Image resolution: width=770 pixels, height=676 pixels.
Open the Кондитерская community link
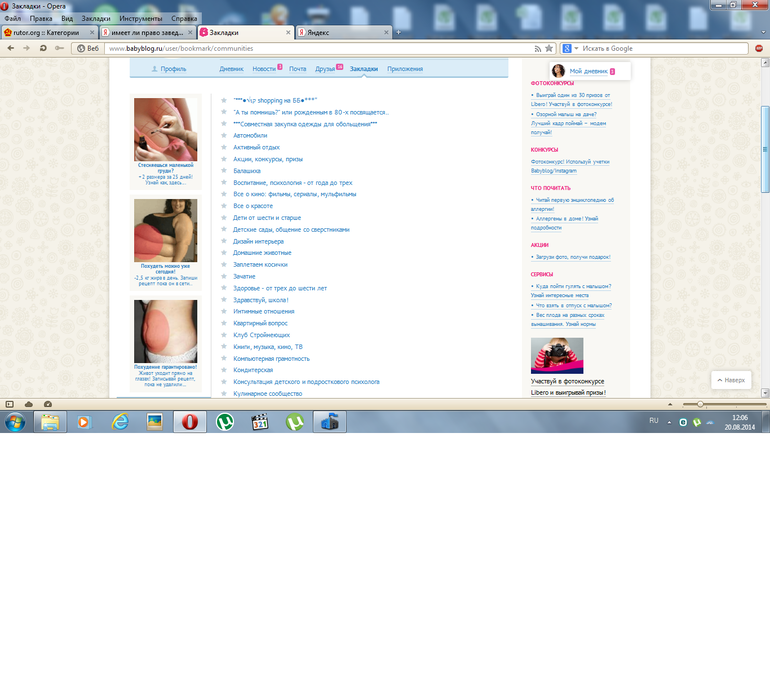pyautogui.click(x=253, y=370)
